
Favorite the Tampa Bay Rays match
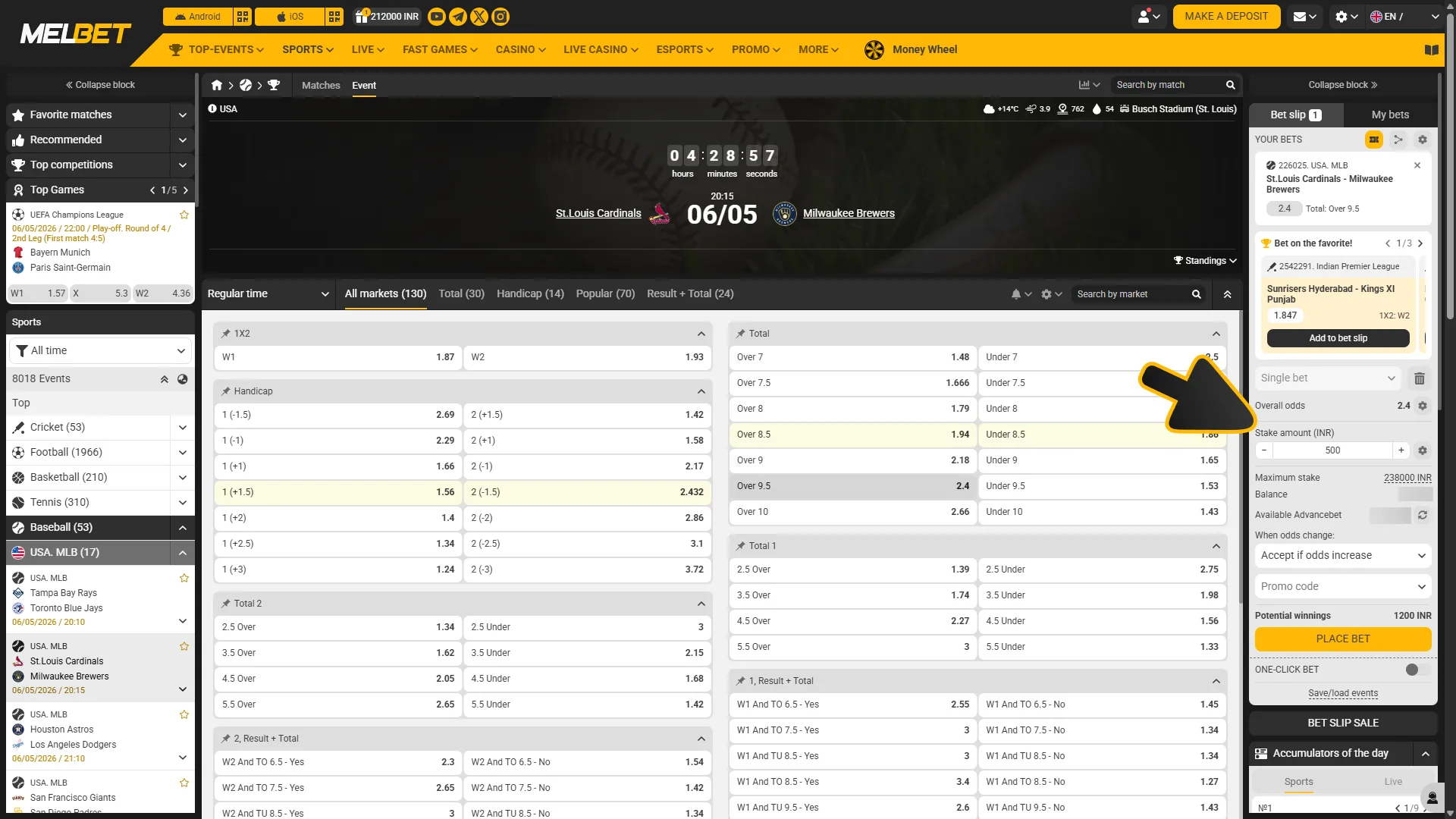[184, 579]
